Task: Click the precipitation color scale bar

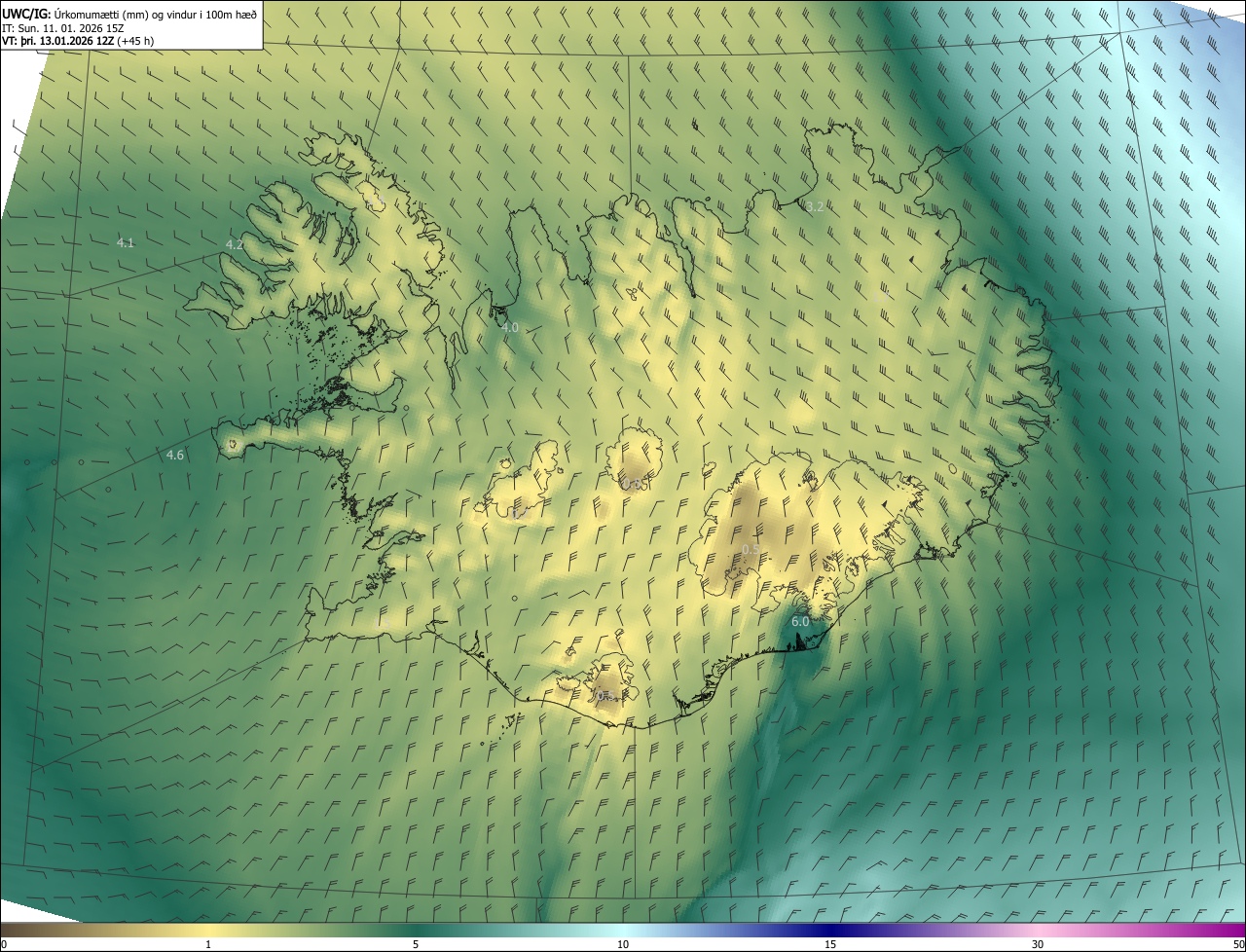Action: click(623, 930)
